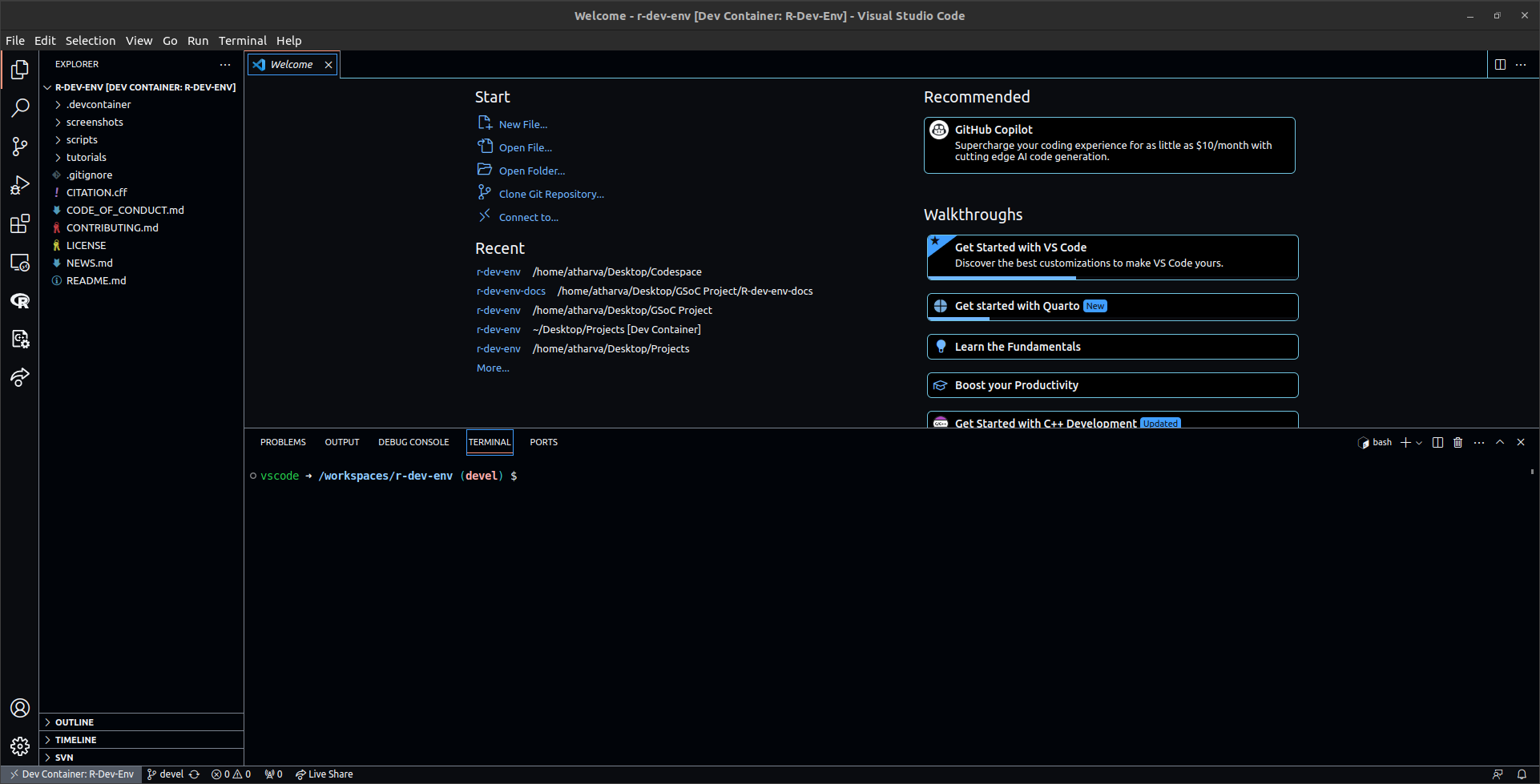Image resolution: width=1540 pixels, height=784 pixels.
Task: Split the terminal panel
Action: point(1437,442)
